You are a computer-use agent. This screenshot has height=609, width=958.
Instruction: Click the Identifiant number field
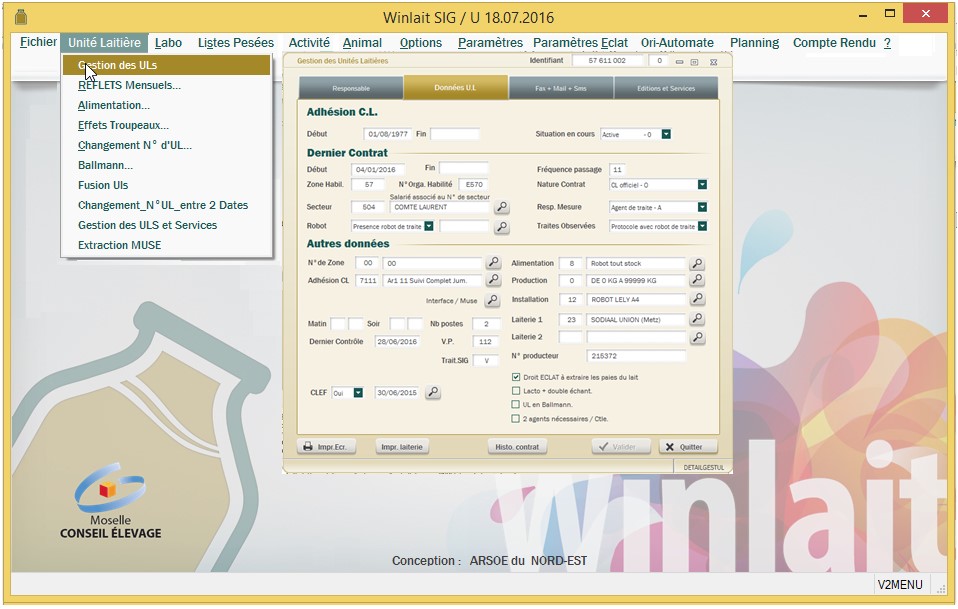click(x=607, y=60)
